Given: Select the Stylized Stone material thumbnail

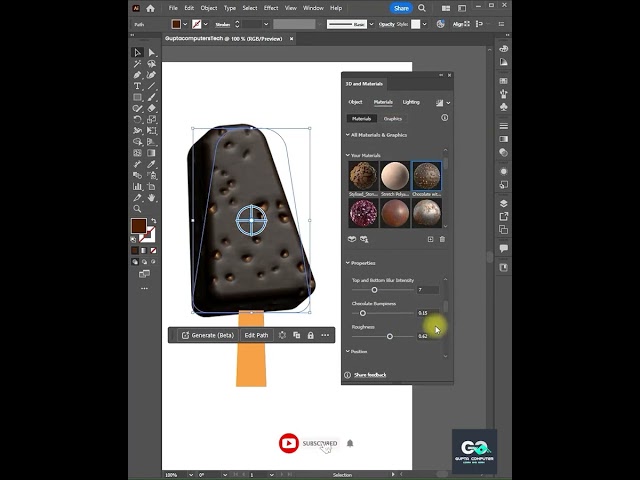Looking at the screenshot, I should point(363,176).
